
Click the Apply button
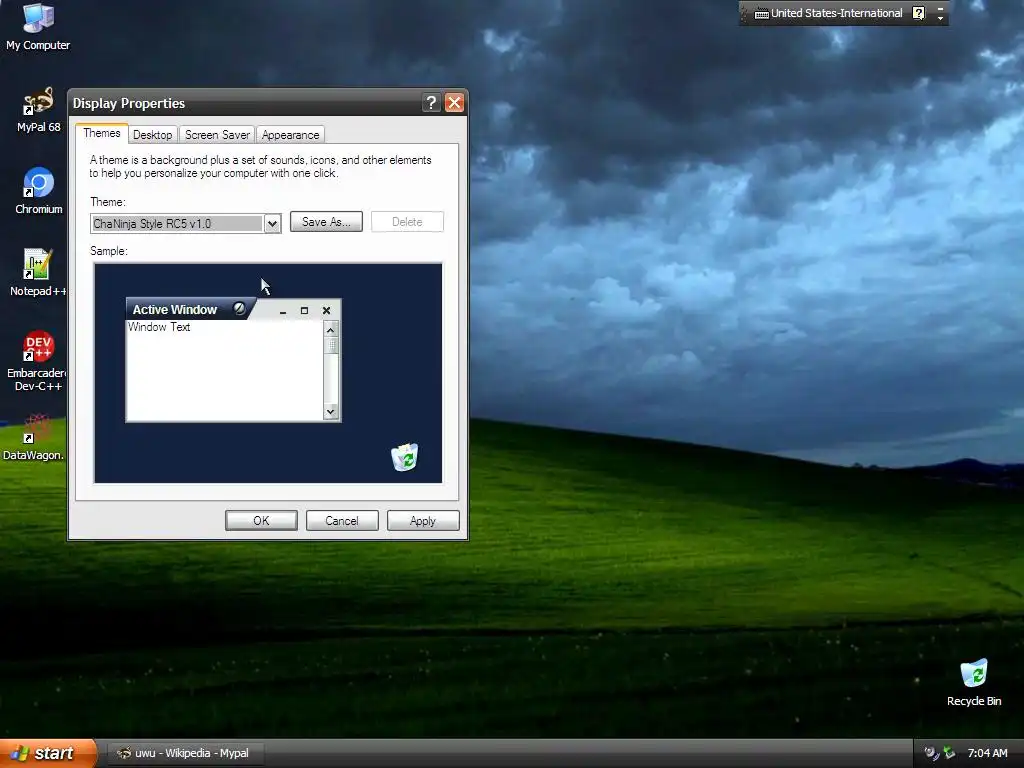[x=423, y=520]
